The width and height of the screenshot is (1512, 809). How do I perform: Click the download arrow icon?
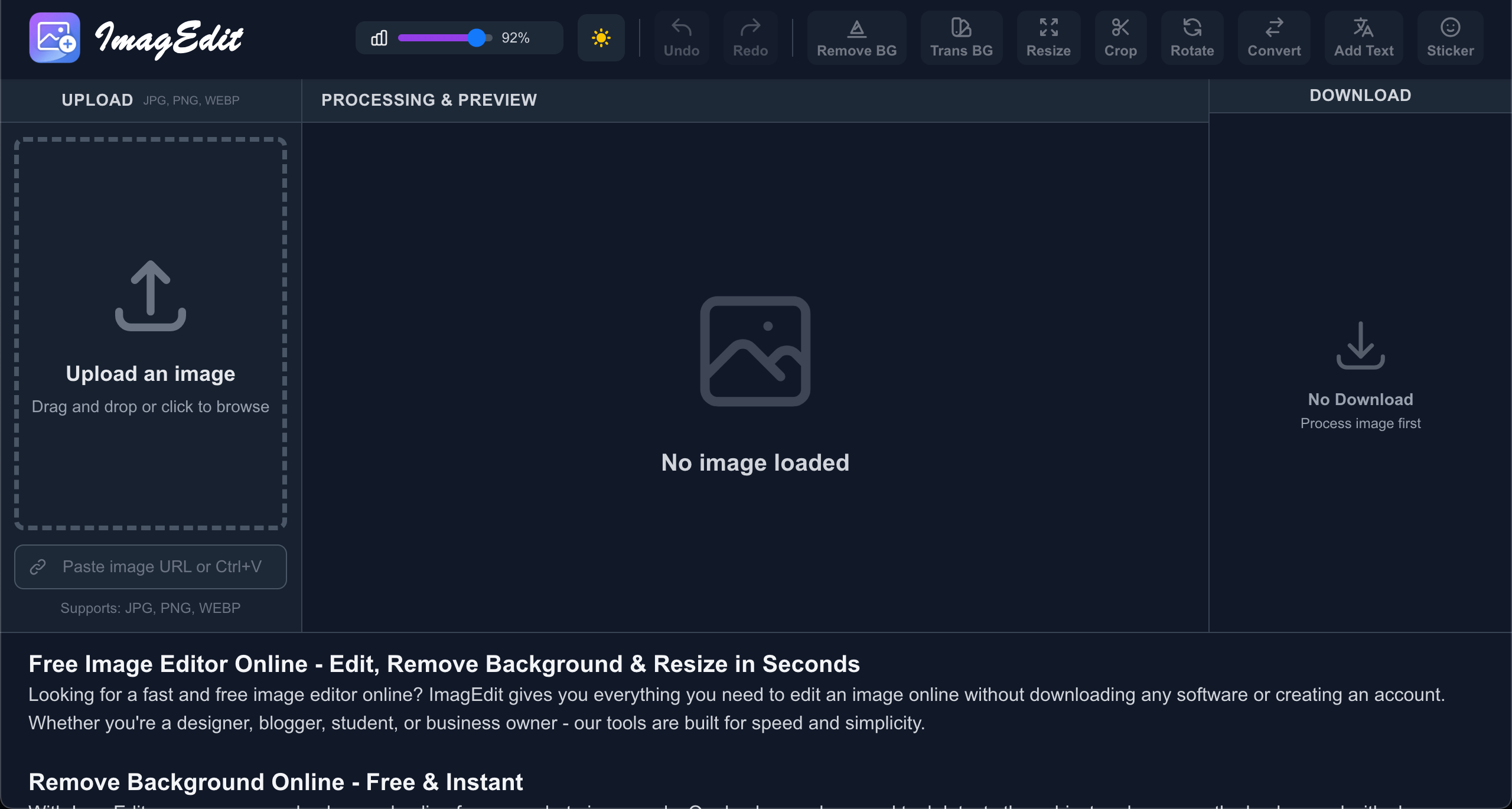(1360, 345)
